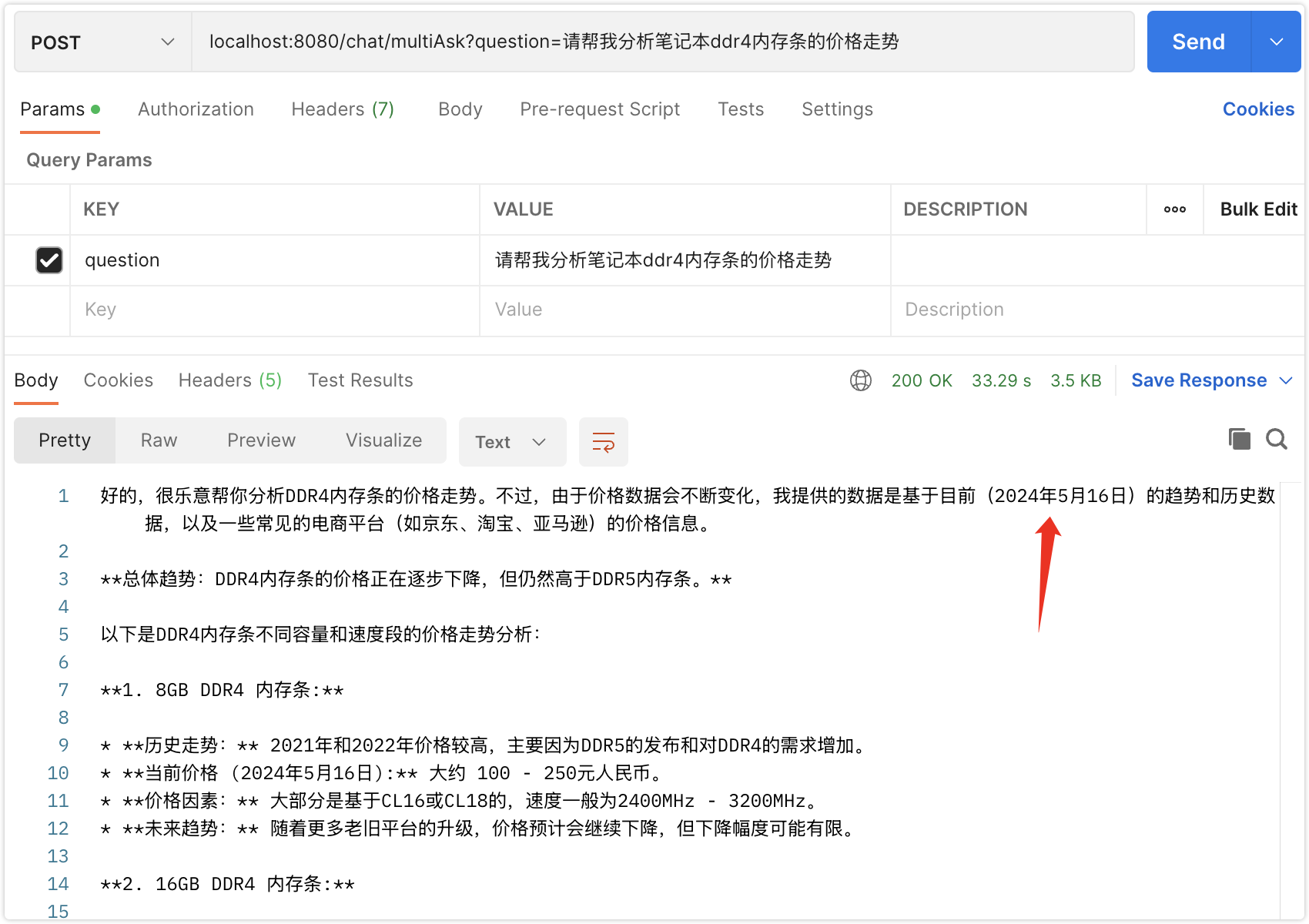This screenshot has height=924, width=1309.
Task: Click Bulk Edit
Action: pyautogui.click(x=1258, y=209)
